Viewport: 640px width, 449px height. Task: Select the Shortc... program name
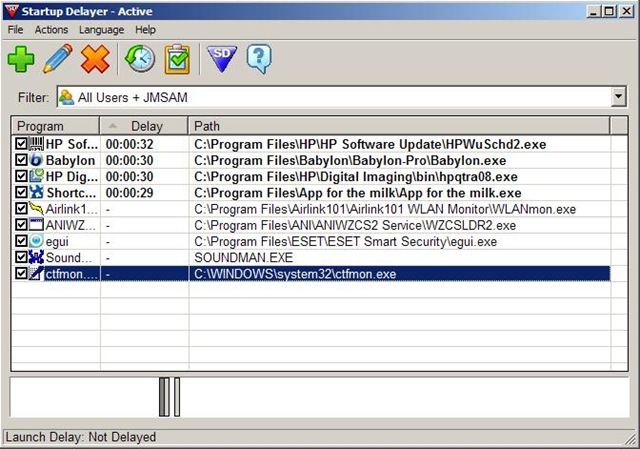(x=72, y=193)
